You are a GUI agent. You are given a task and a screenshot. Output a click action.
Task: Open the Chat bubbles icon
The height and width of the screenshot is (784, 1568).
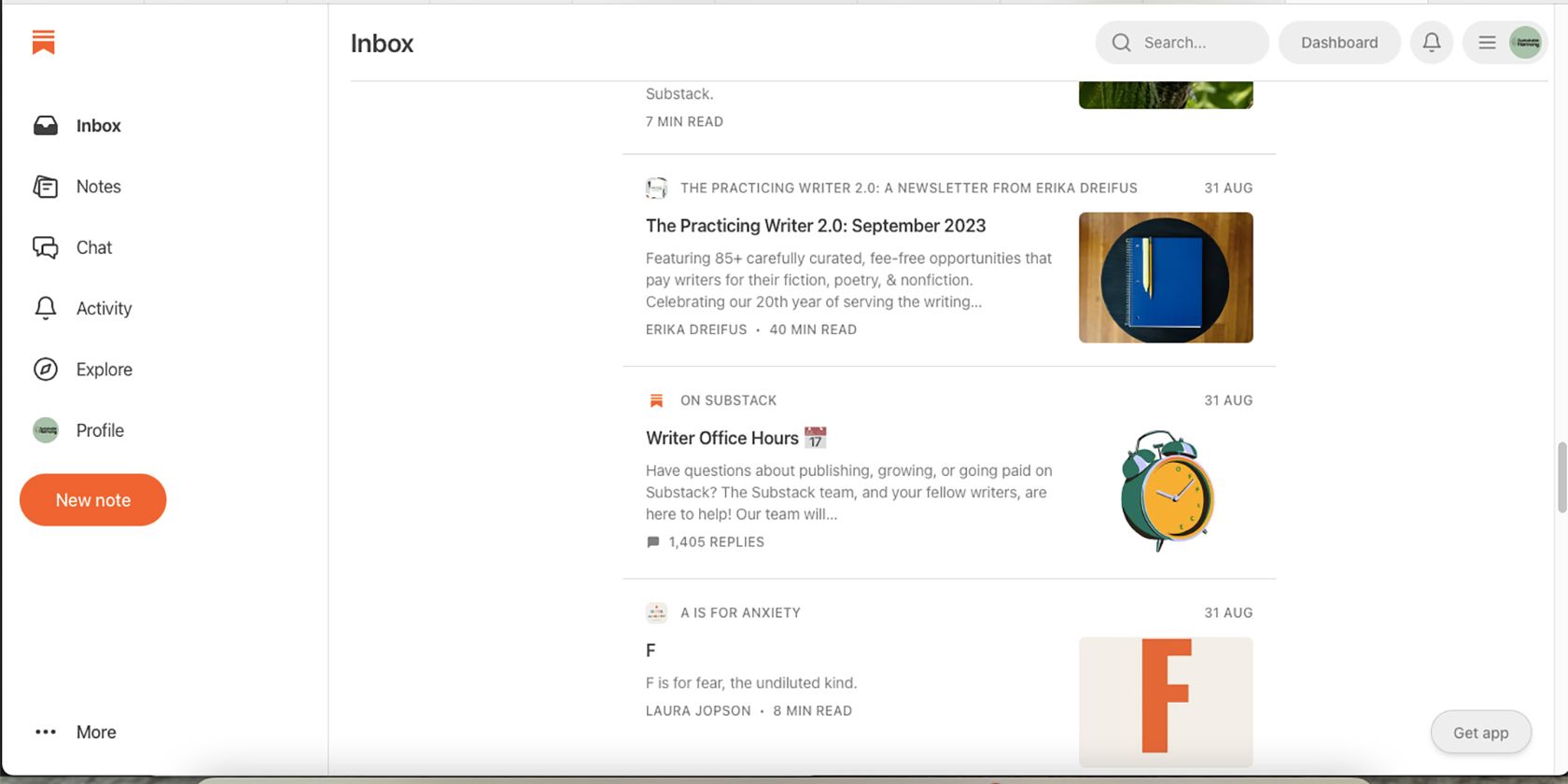point(46,247)
